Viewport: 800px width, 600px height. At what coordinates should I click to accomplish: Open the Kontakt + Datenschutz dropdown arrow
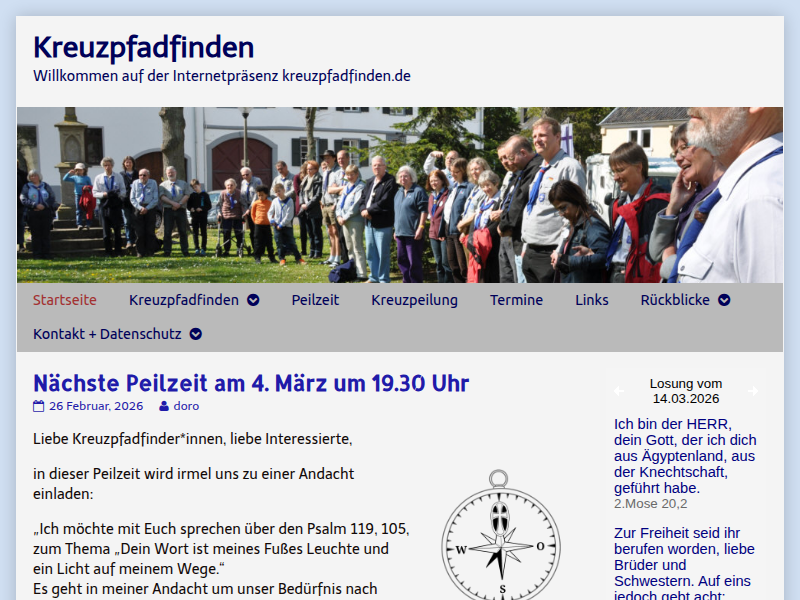click(x=196, y=334)
